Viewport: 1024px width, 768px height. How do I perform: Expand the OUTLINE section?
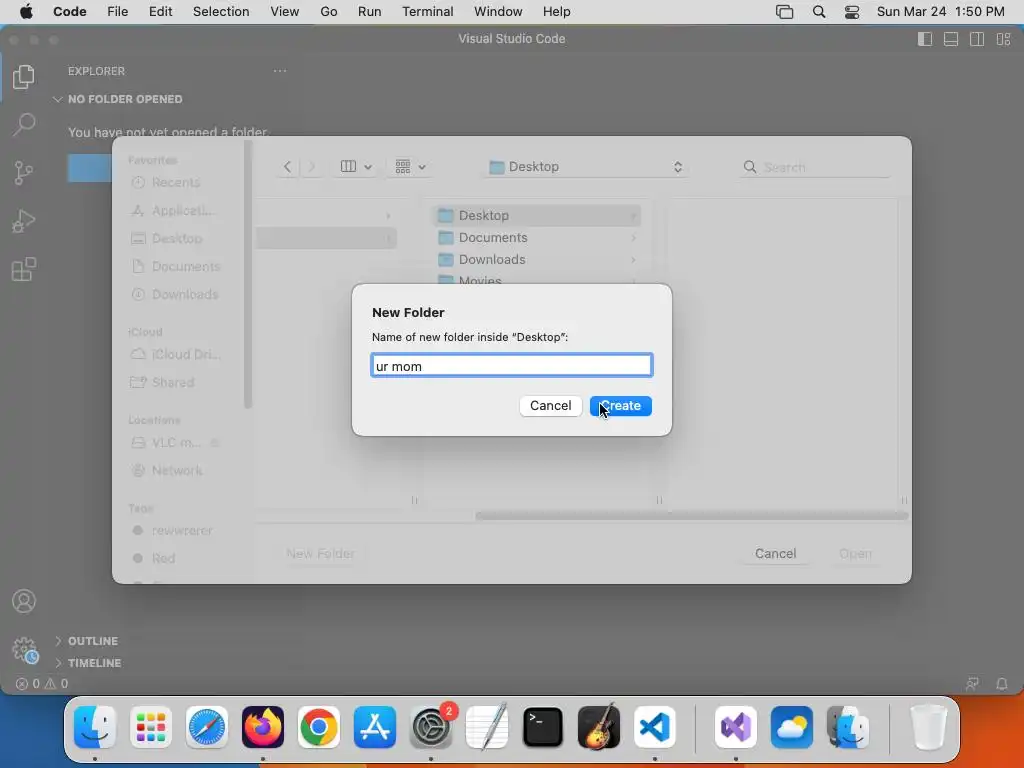coord(86,641)
